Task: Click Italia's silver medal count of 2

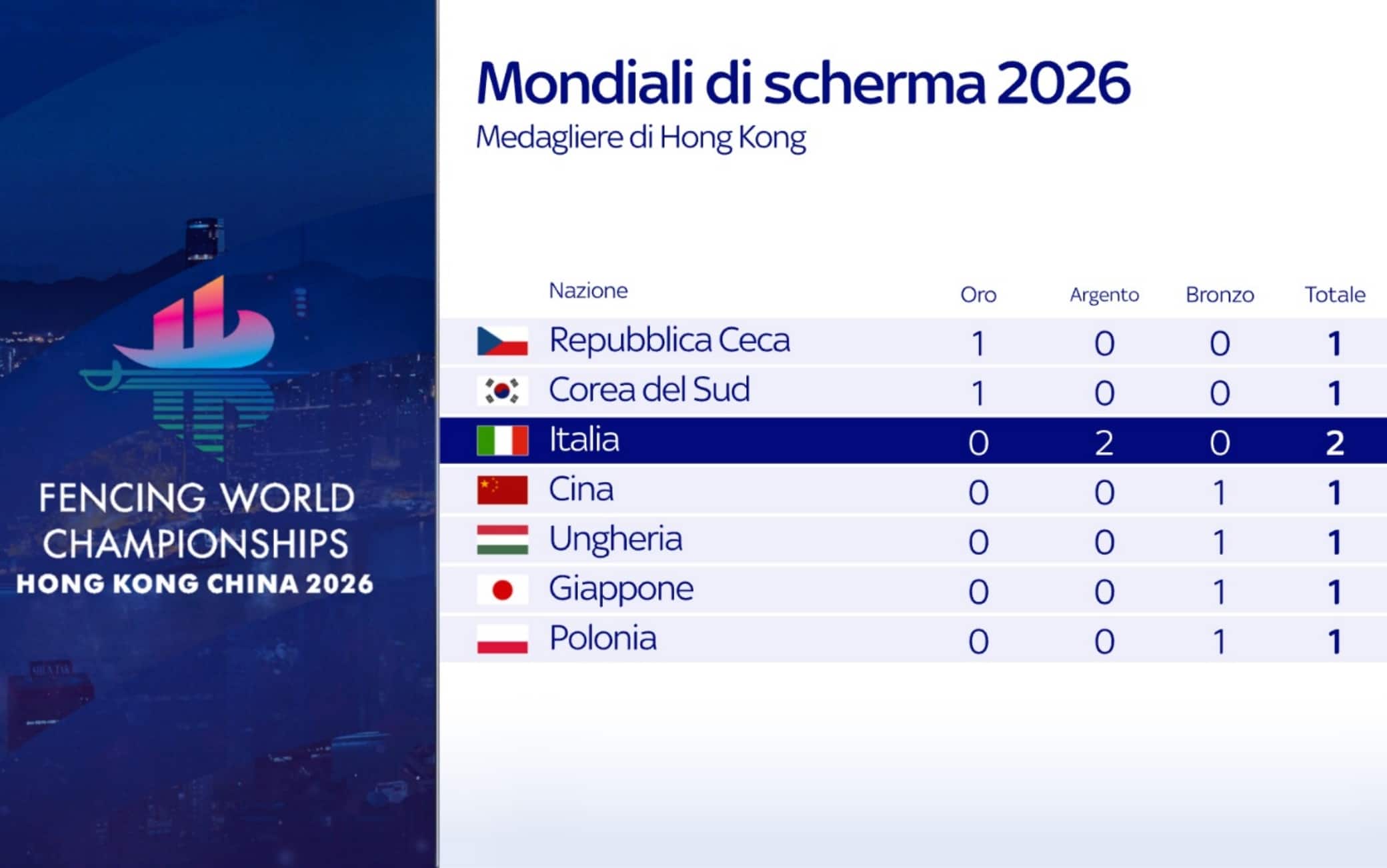Action: tap(1104, 443)
